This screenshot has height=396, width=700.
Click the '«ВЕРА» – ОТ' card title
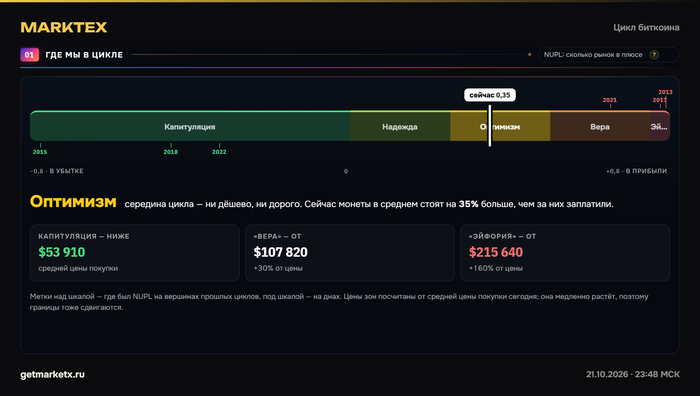point(277,236)
